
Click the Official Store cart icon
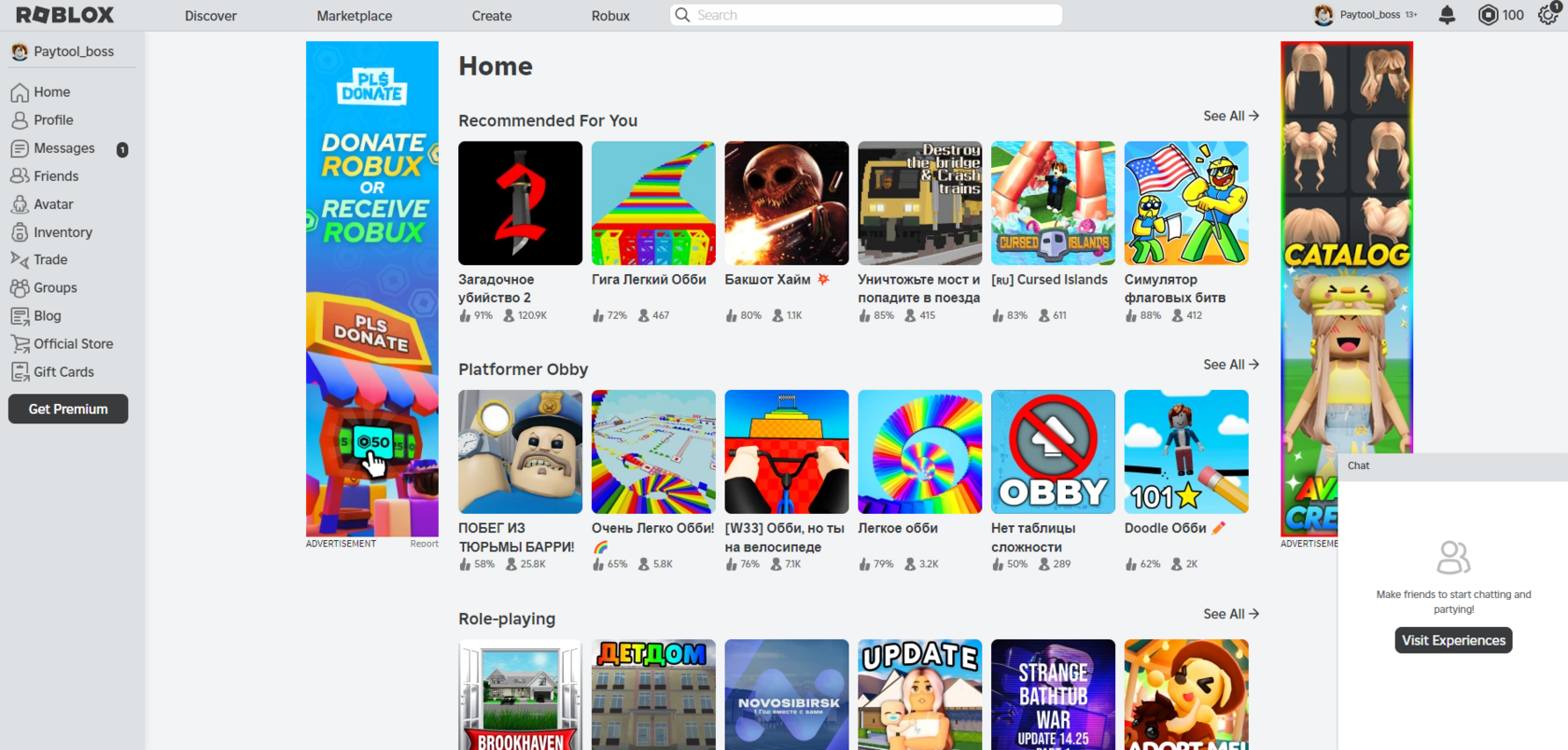(20, 343)
